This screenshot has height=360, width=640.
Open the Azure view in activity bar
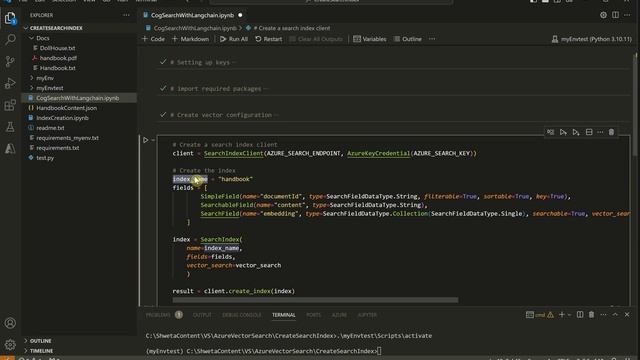pos(10,149)
